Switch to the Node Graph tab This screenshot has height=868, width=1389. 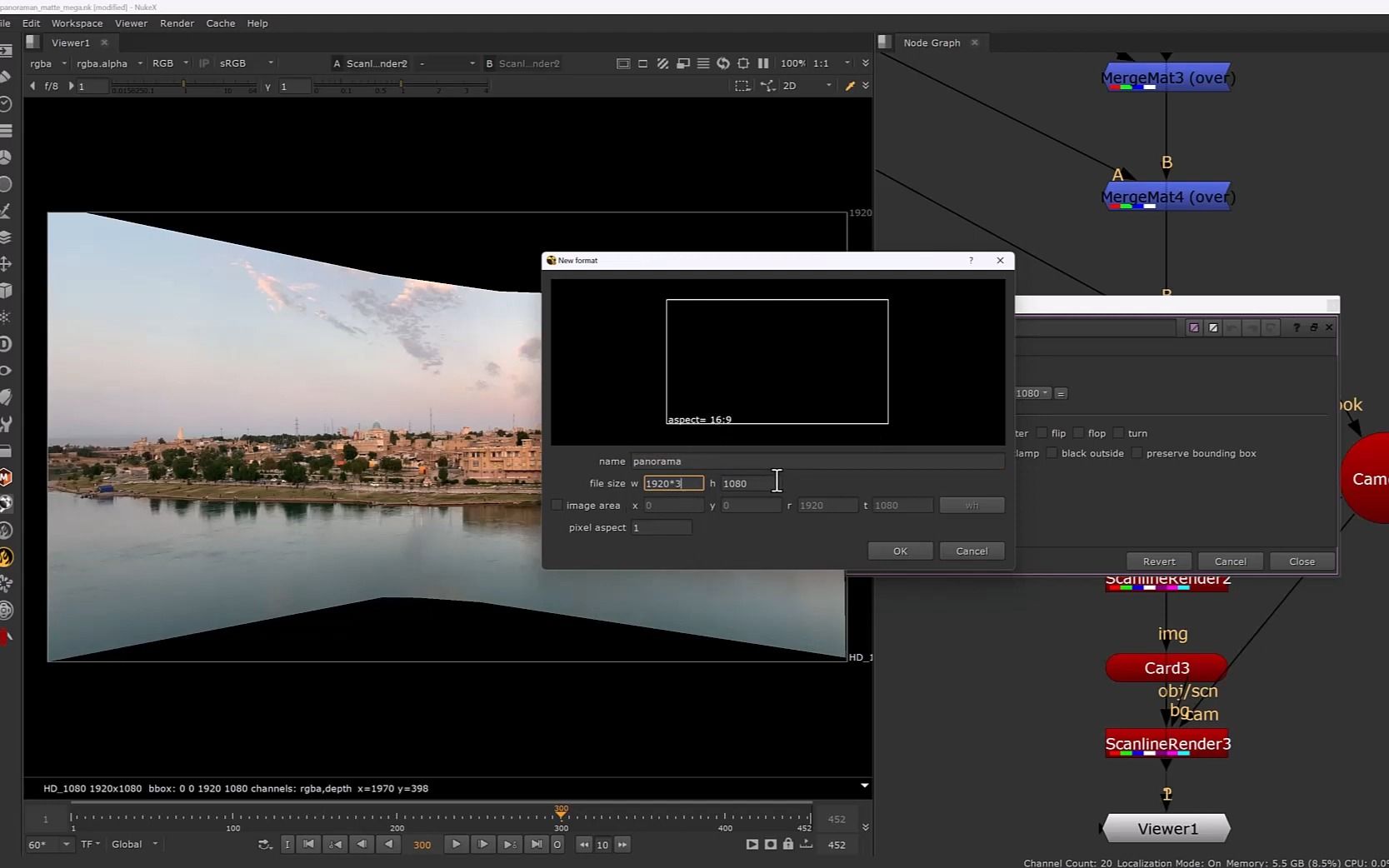pyautogui.click(x=932, y=42)
